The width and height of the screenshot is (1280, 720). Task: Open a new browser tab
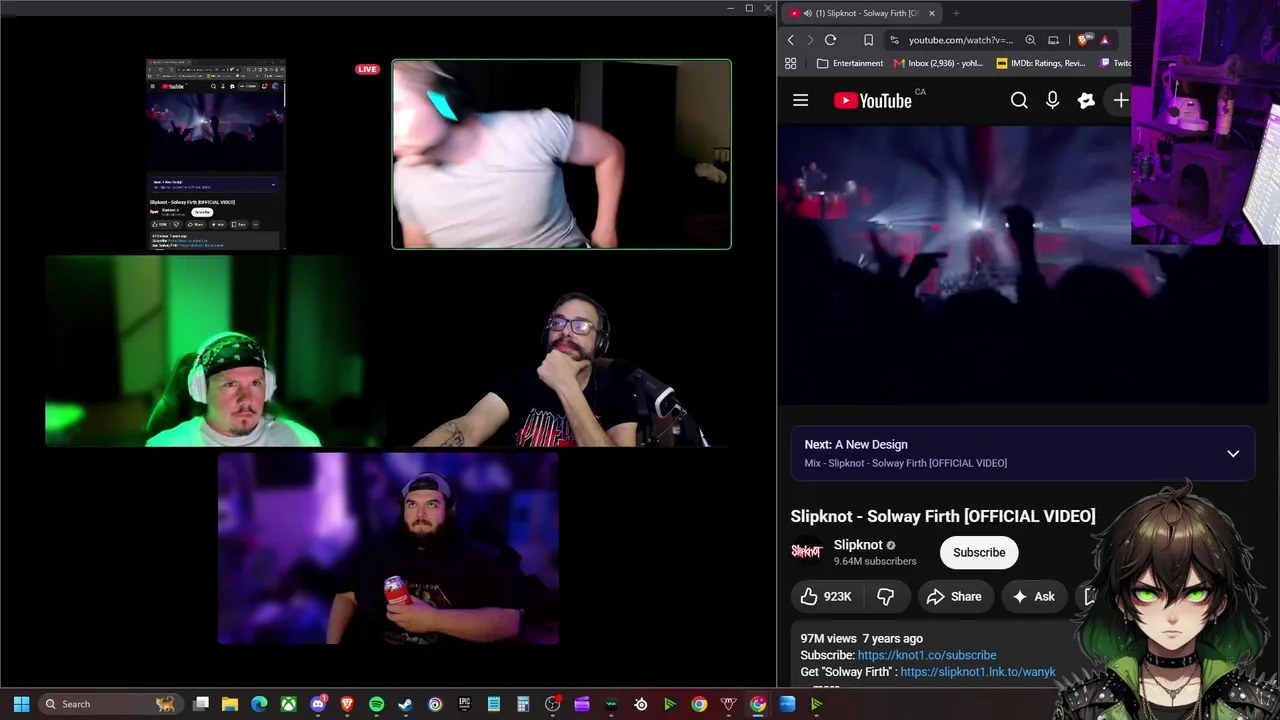coord(956,13)
